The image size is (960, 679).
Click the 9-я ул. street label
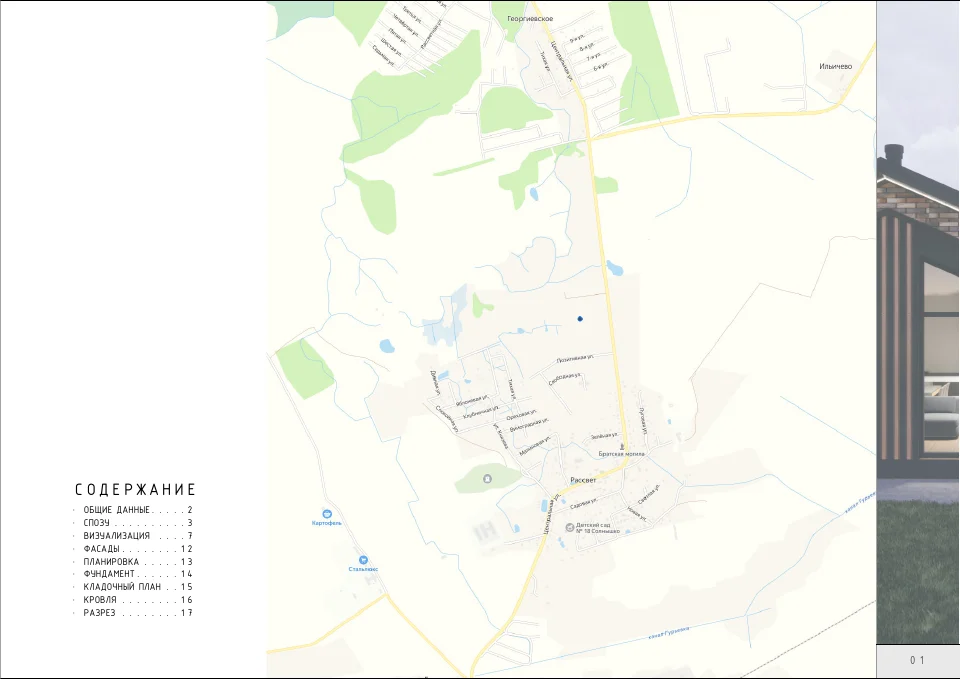[577, 38]
